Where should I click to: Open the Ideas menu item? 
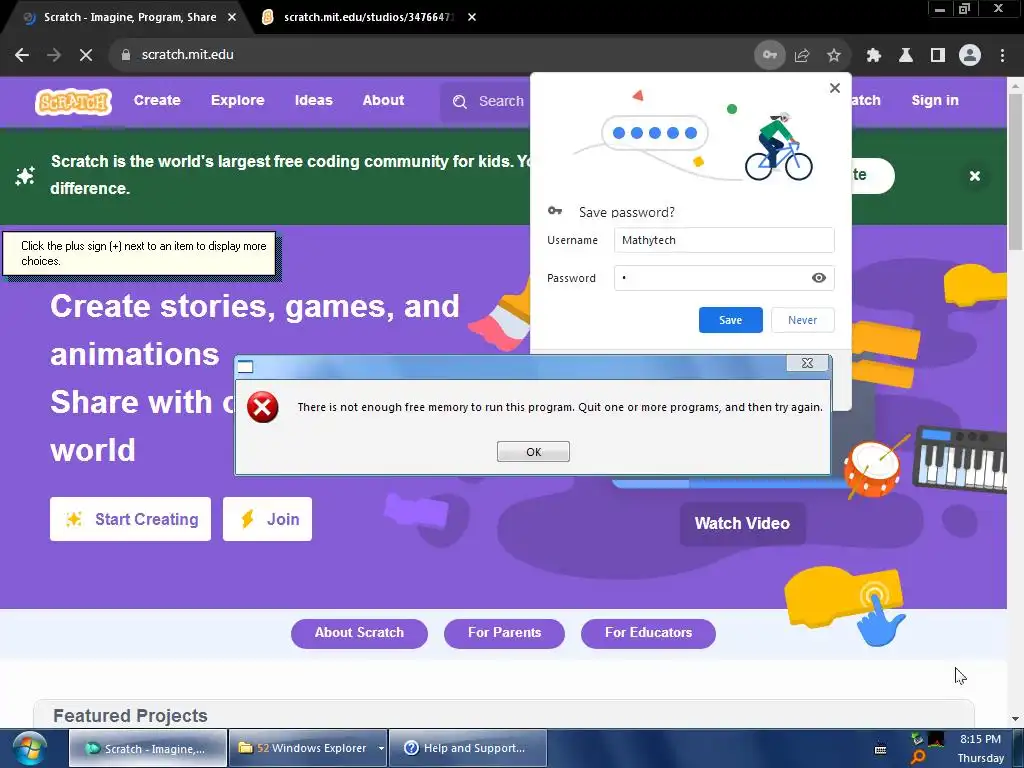coord(313,101)
